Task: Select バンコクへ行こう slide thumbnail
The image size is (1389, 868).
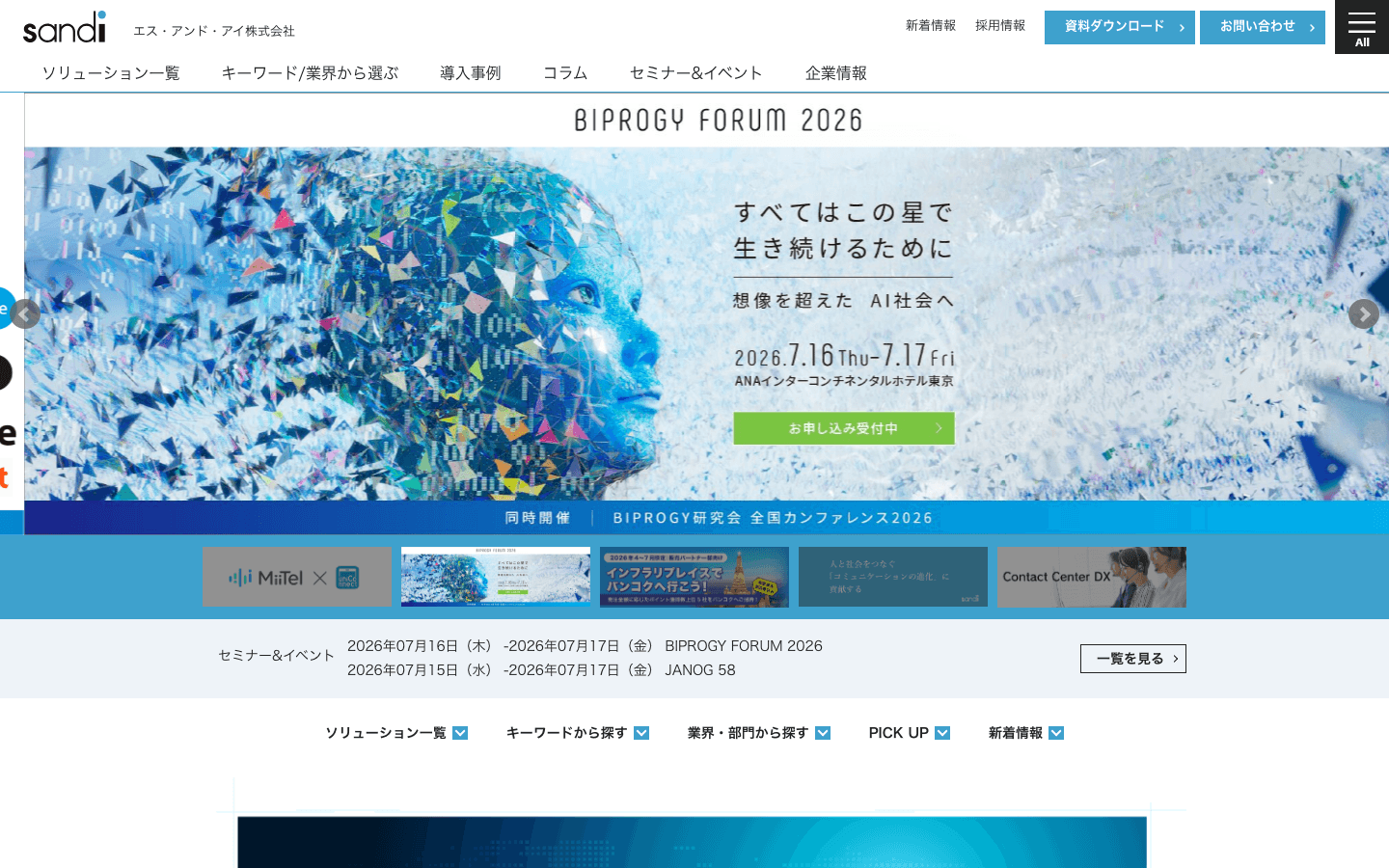Action: click(694, 577)
